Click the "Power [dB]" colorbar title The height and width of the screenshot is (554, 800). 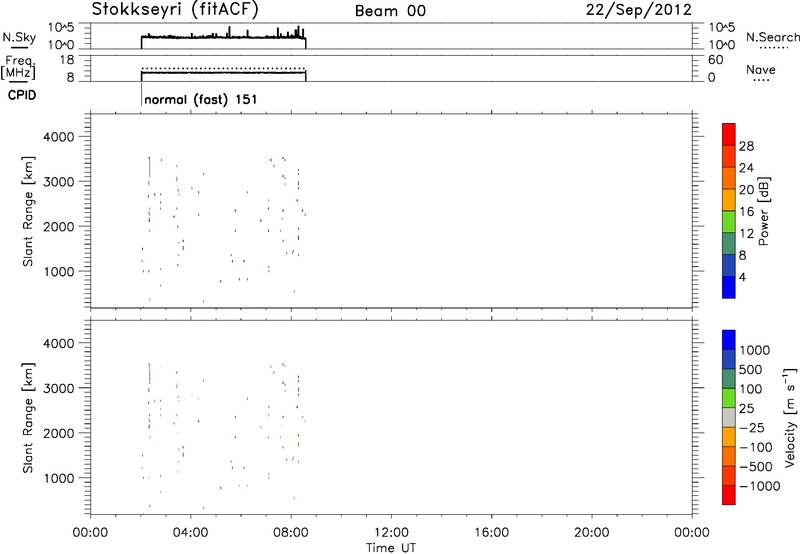tap(764, 211)
